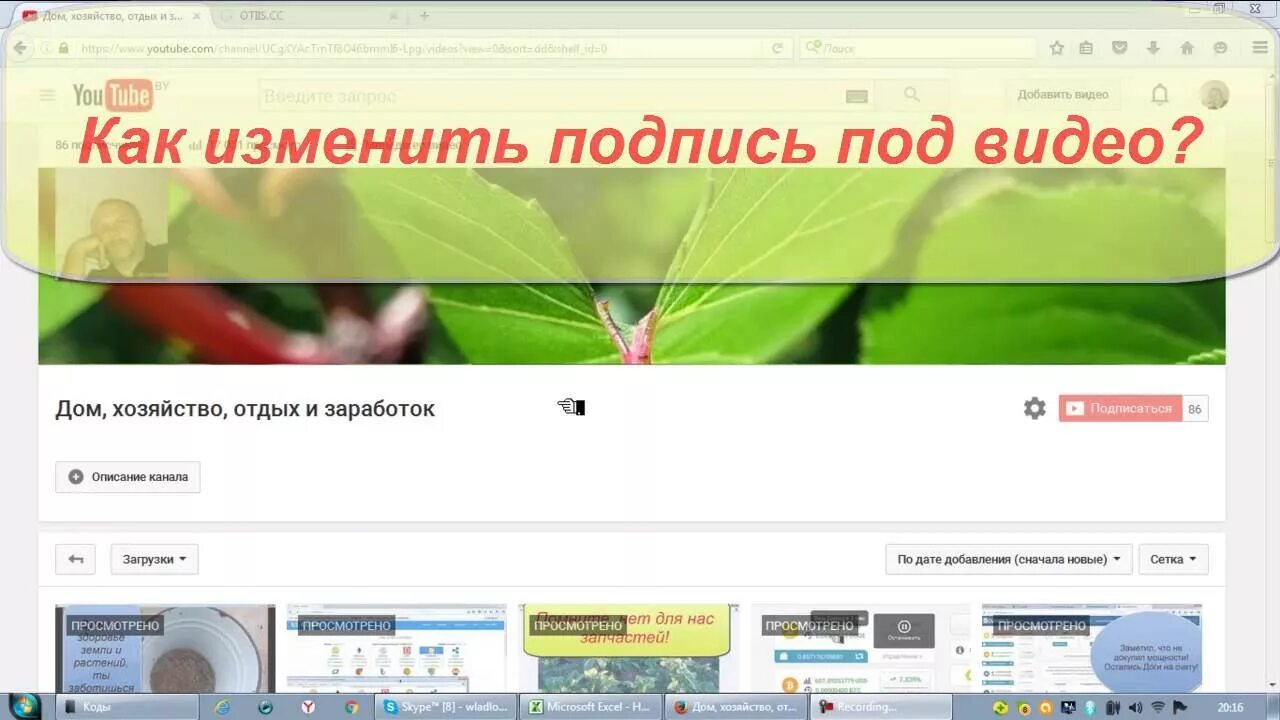Screen dimensions: 1280x720
Task: Go to Firefox home page icon
Action: pyautogui.click(x=1187, y=48)
